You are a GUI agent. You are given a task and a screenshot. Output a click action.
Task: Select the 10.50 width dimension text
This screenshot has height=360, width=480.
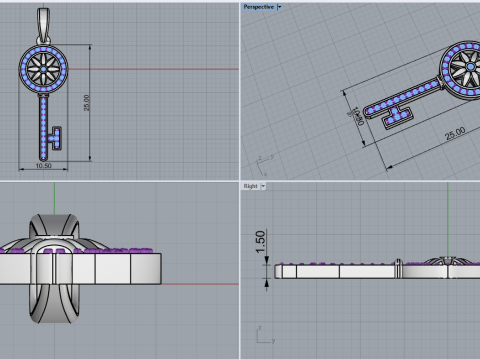[43, 166]
